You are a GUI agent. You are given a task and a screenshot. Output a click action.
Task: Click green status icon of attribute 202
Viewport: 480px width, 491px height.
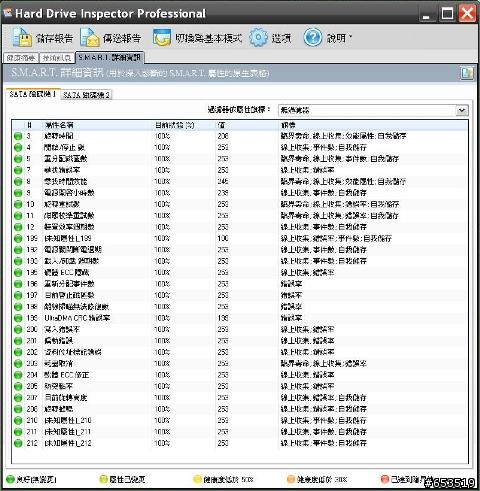18,352
